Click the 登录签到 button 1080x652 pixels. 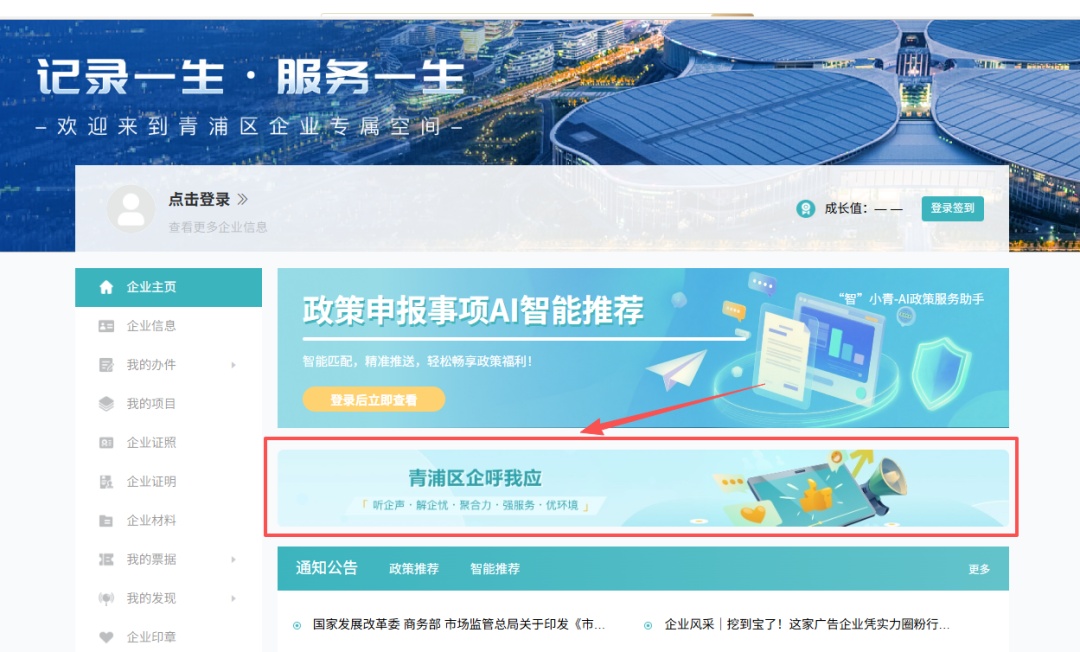click(953, 208)
